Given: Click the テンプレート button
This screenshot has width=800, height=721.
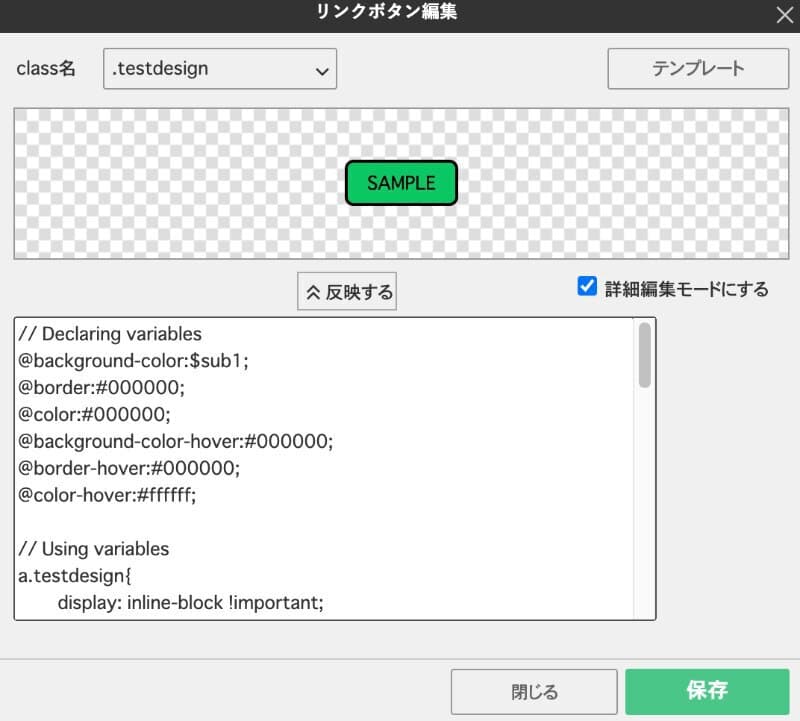Looking at the screenshot, I should (x=698, y=69).
